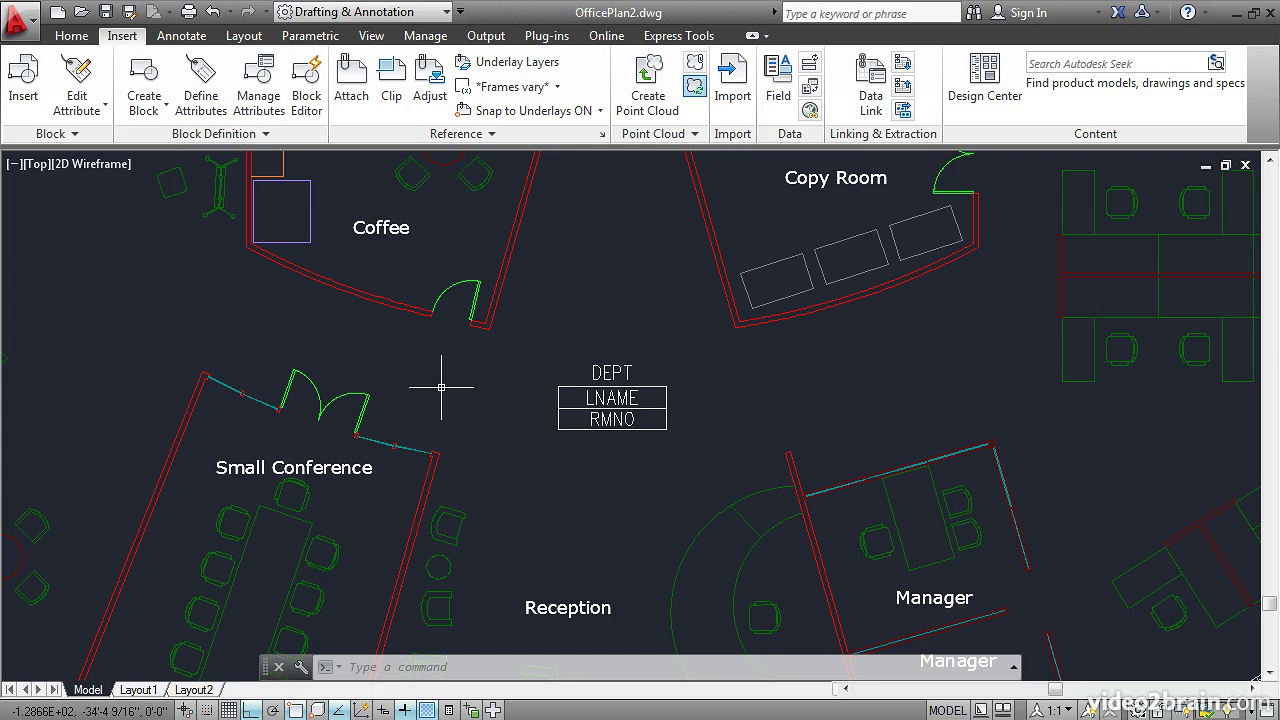Open Manage Attributes tool

click(259, 85)
